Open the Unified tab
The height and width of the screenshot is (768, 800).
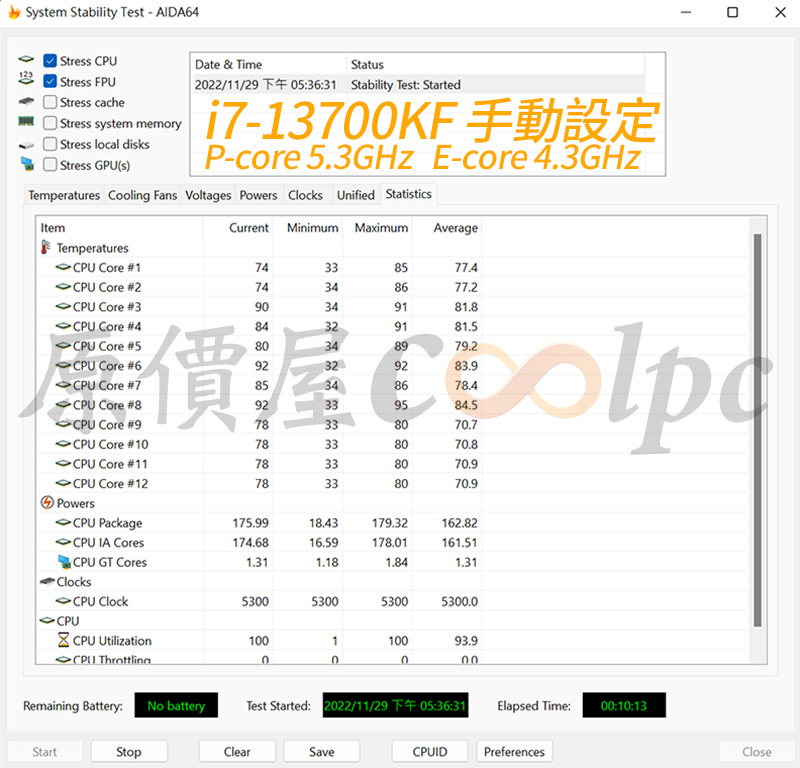tap(356, 195)
